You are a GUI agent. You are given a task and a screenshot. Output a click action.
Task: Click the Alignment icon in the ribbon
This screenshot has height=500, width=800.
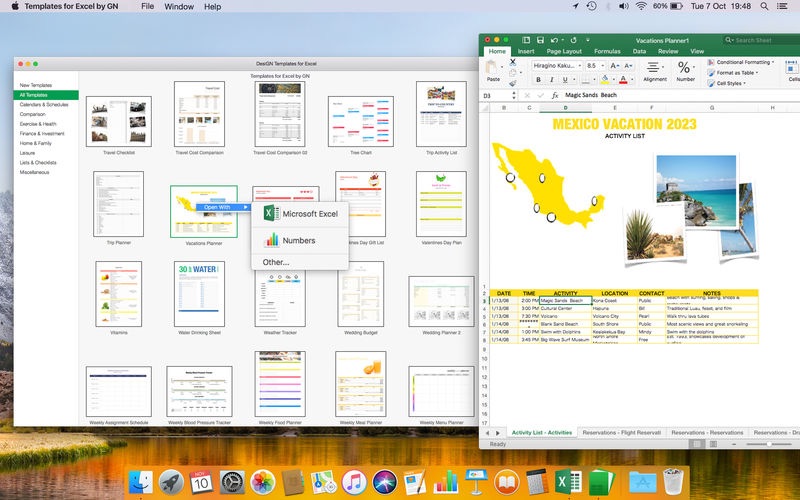[655, 67]
